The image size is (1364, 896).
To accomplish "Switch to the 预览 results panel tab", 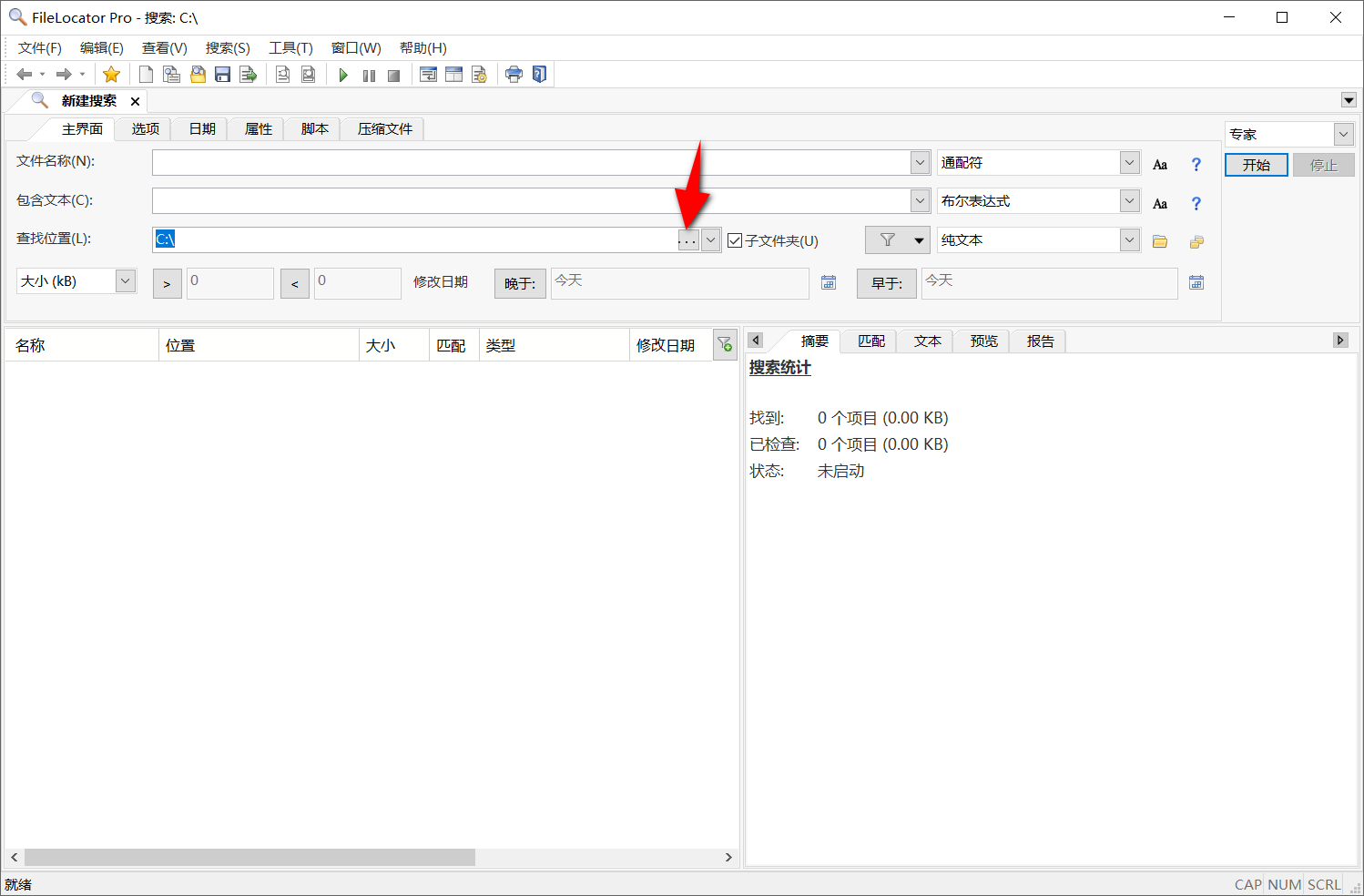I will pyautogui.click(x=982, y=341).
